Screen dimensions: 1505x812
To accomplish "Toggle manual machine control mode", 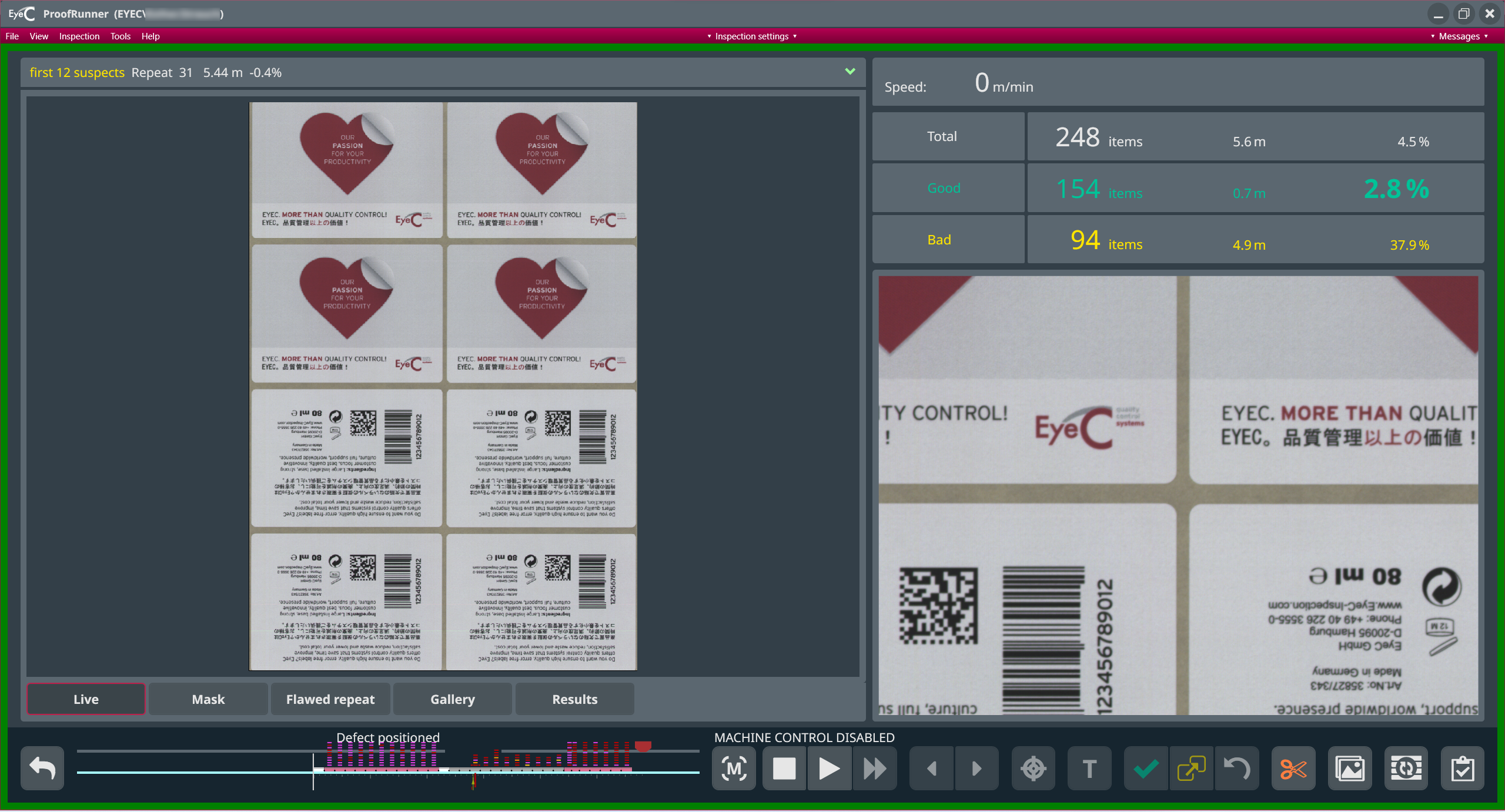I will point(734,768).
